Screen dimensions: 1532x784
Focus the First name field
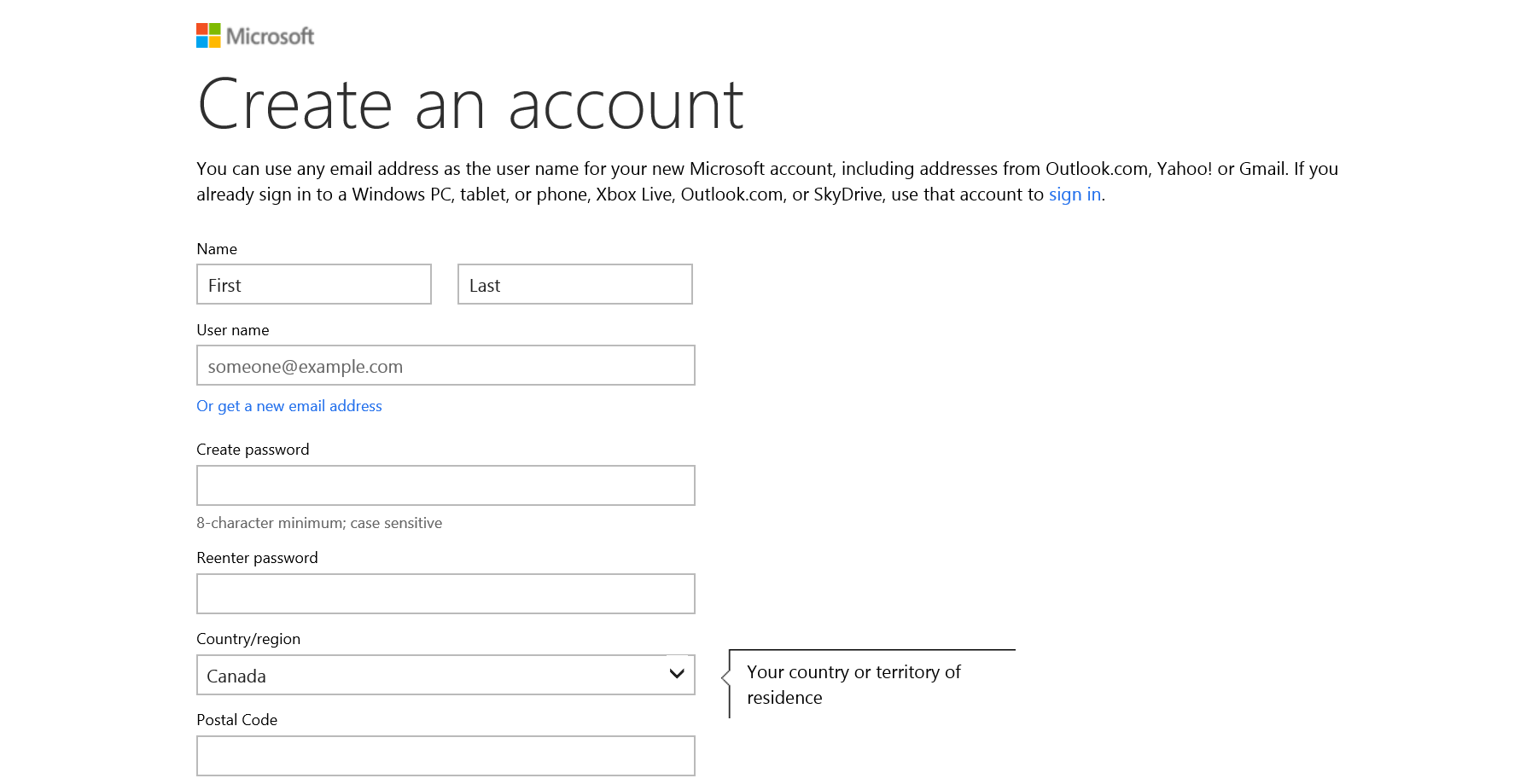tap(314, 284)
